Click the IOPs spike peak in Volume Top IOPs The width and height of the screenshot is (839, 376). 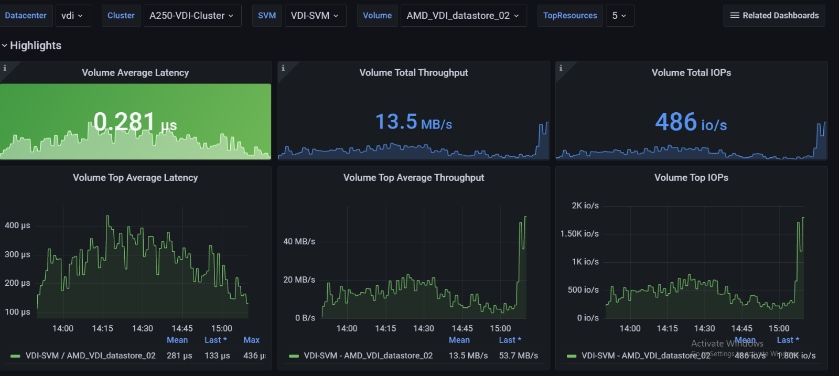coord(803,218)
